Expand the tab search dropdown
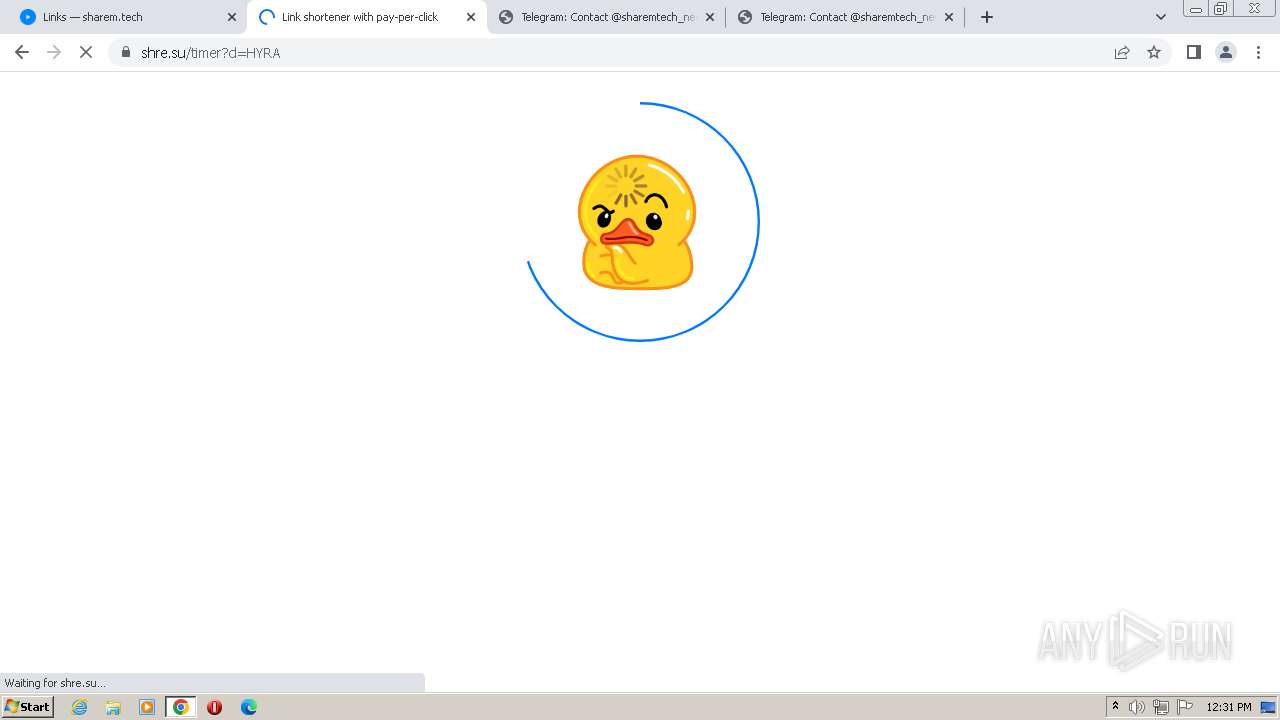The height and width of the screenshot is (720, 1280). (1161, 17)
